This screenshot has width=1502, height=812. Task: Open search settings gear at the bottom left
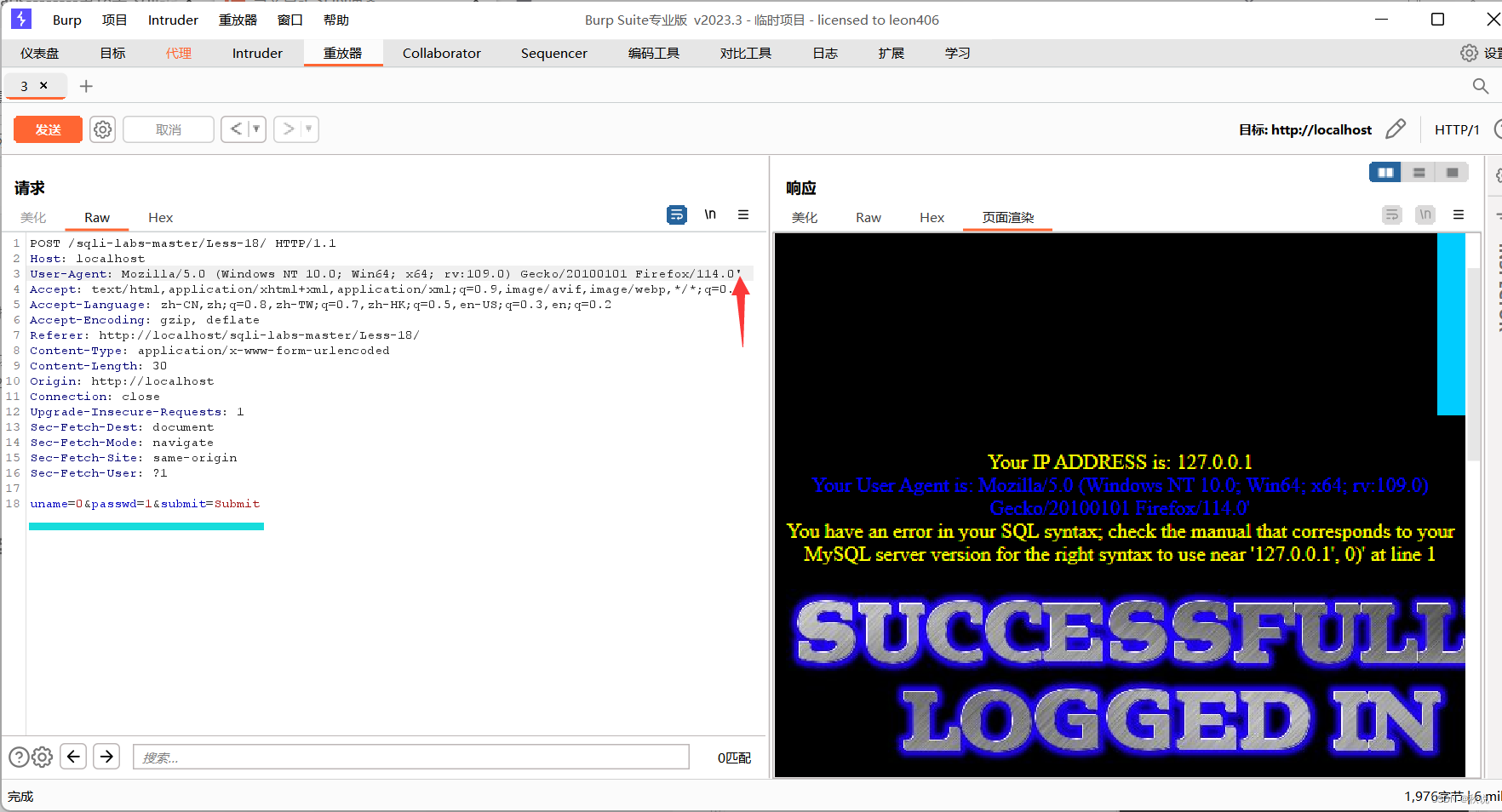[43, 757]
